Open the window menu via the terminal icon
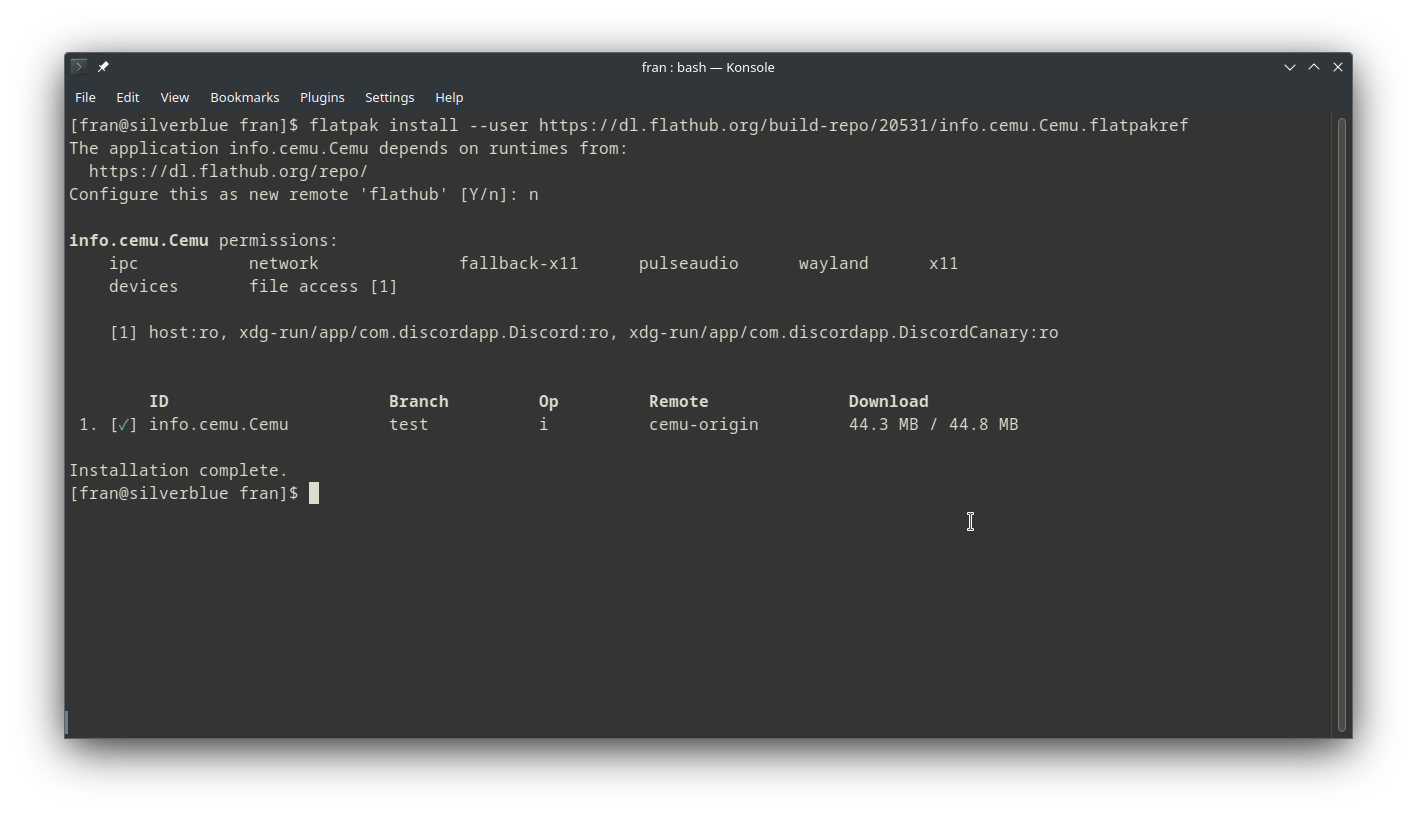1417x815 pixels. pos(78,66)
